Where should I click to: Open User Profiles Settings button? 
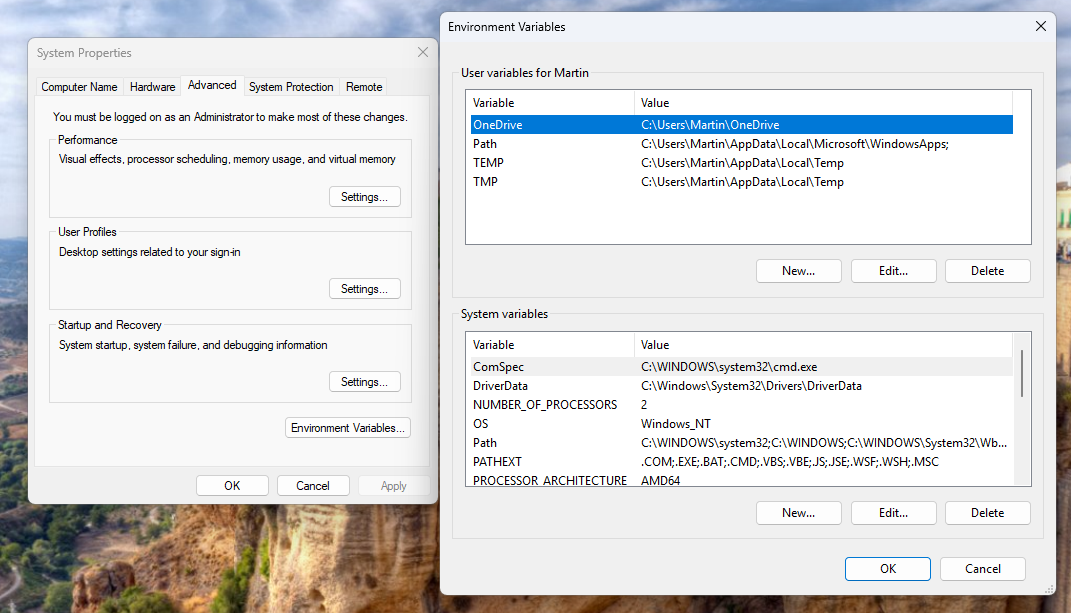(365, 289)
